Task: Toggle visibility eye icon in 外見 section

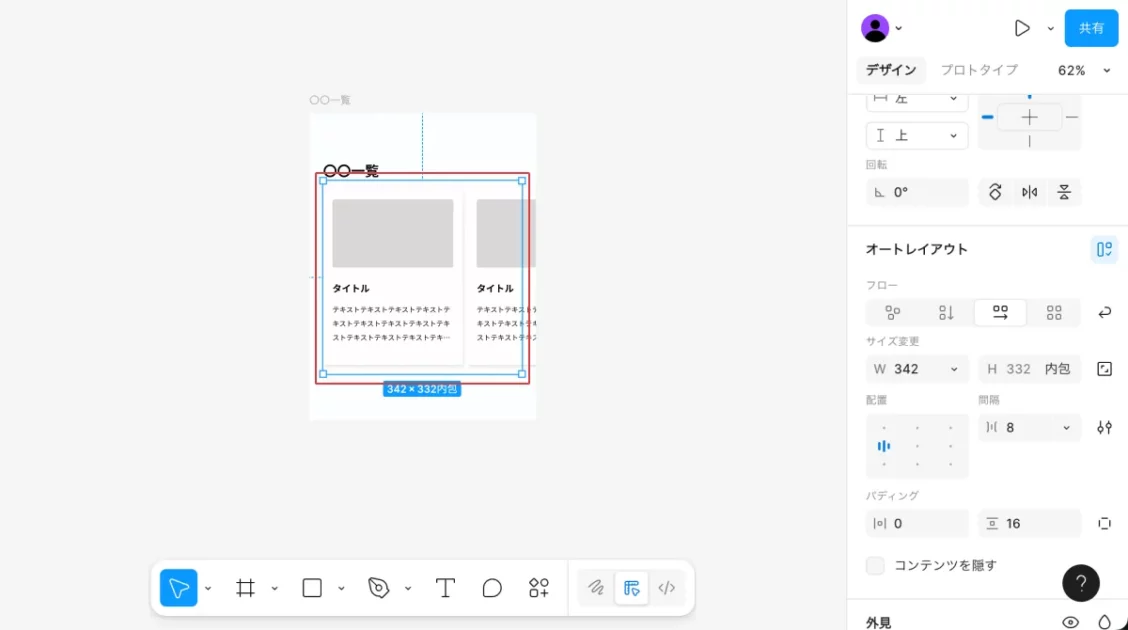Action: pyautogui.click(x=1070, y=622)
